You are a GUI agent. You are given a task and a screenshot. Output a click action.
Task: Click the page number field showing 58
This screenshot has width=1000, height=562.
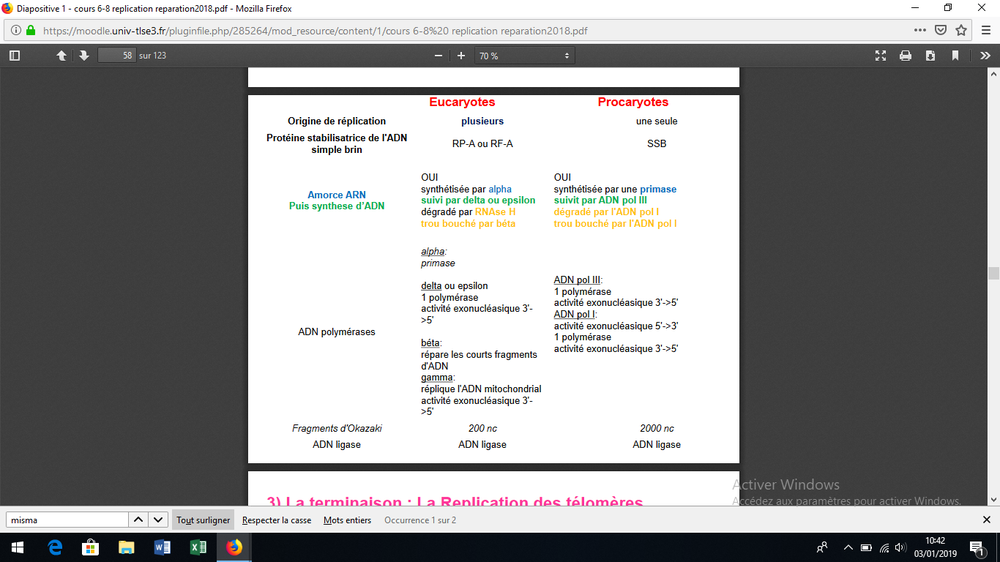point(117,55)
